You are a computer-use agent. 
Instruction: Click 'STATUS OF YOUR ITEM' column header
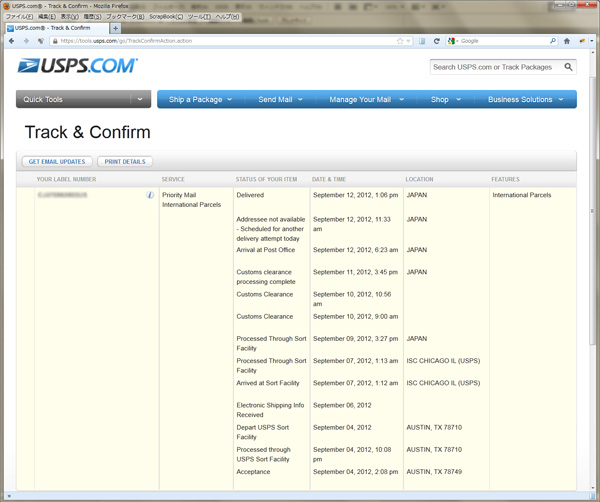click(266, 179)
